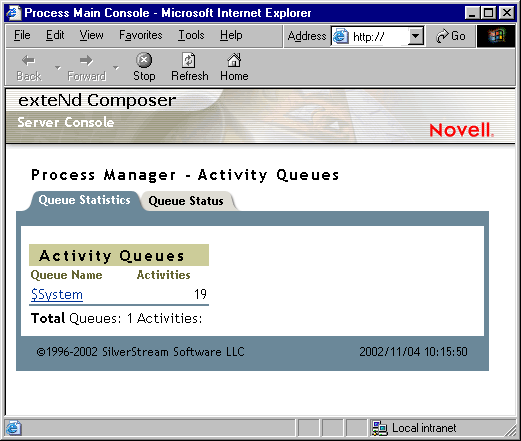Open the File menu

(22, 35)
